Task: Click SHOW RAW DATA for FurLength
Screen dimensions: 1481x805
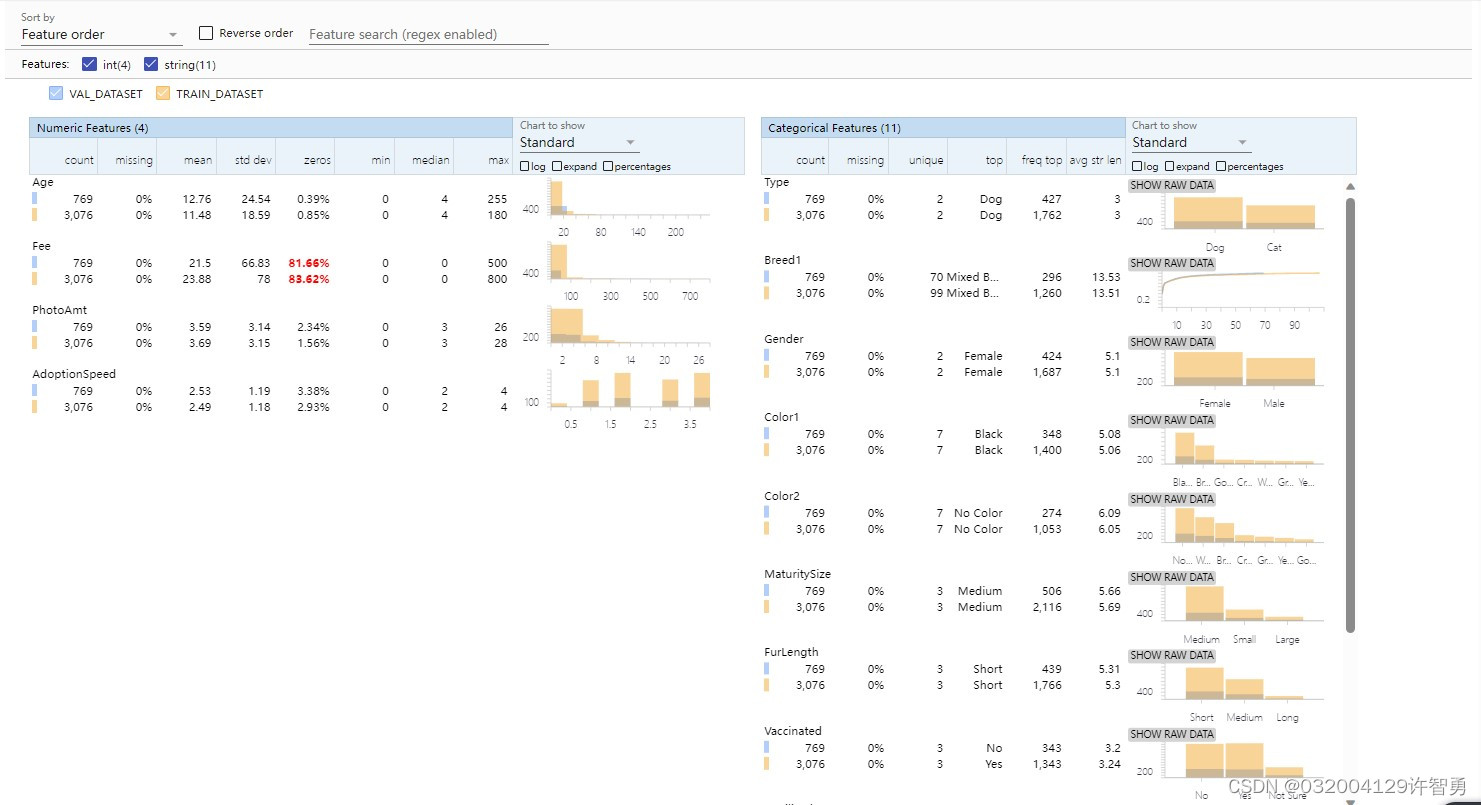Action: (1172, 655)
